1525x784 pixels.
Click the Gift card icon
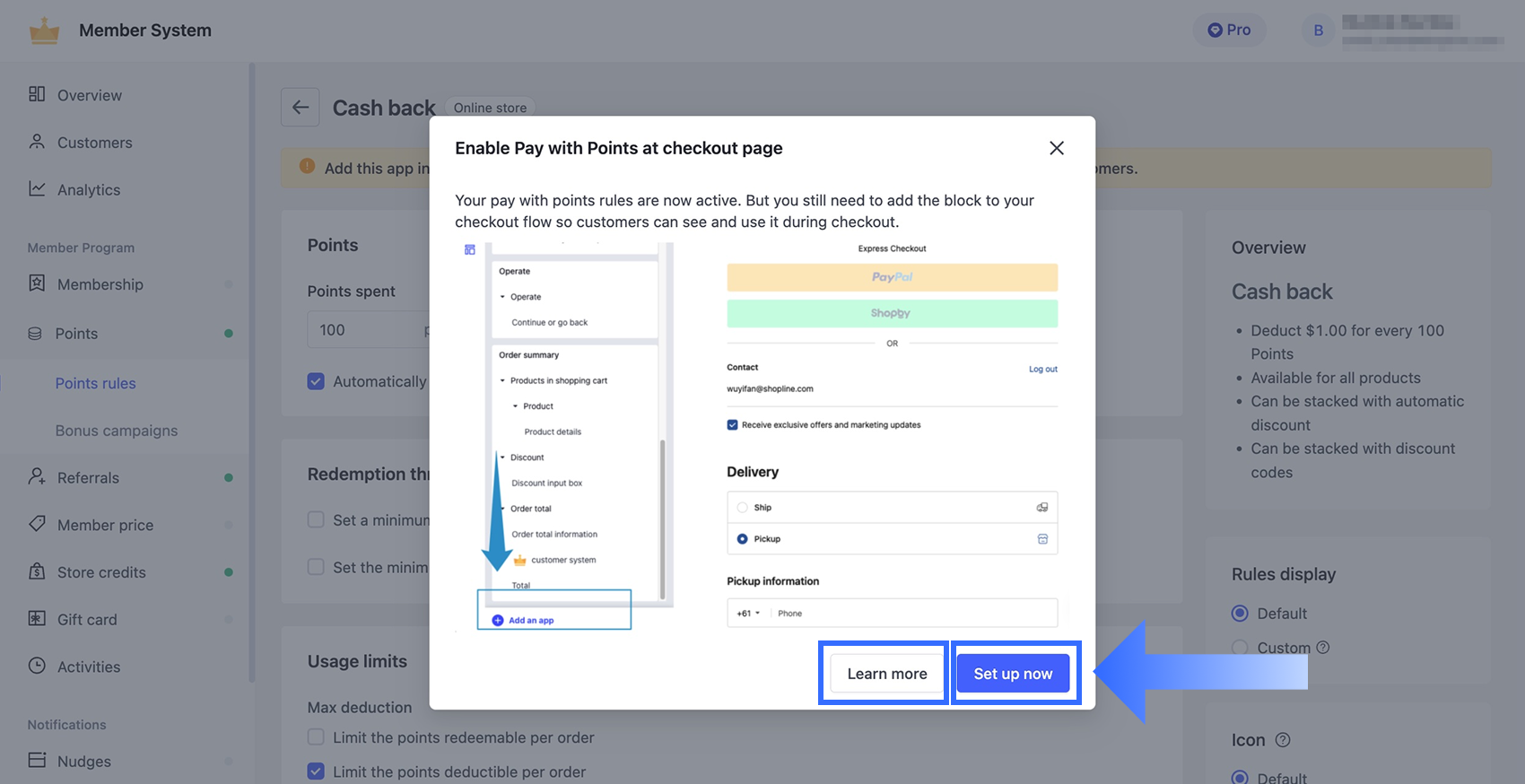pyautogui.click(x=37, y=619)
